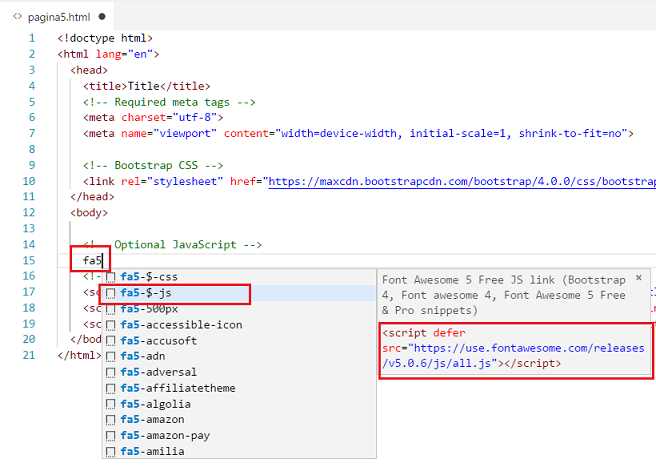Viewport: 656px width, 467px height.
Task: Click the snippet icon beside fa5-accusoft
Action: click(x=110, y=341)
